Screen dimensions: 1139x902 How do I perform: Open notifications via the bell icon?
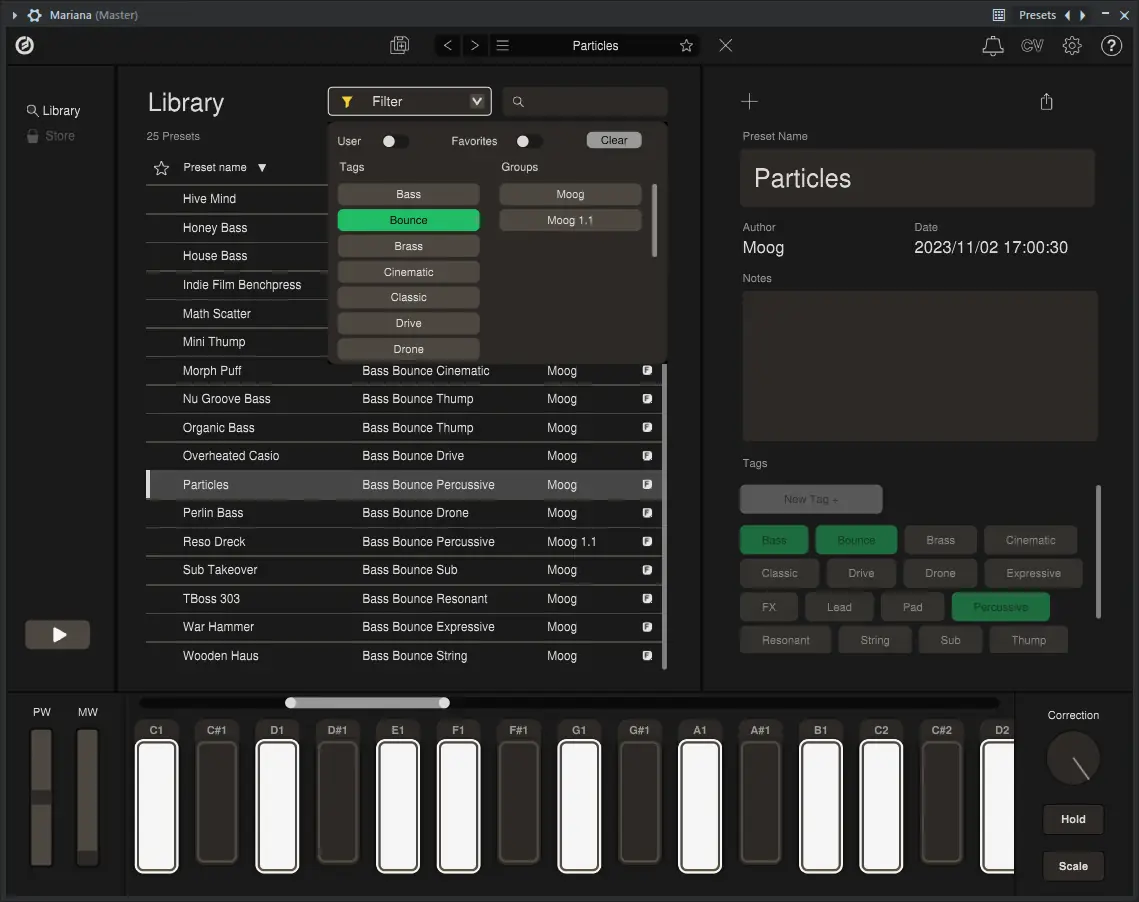992,45
